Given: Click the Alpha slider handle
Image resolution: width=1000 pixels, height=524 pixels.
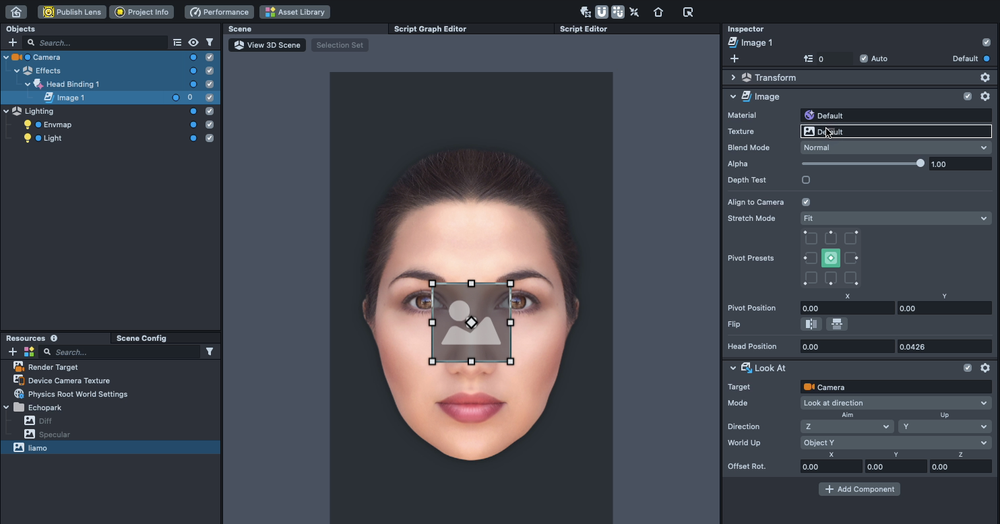Looking at the screenshot, I should pos(920,164).
